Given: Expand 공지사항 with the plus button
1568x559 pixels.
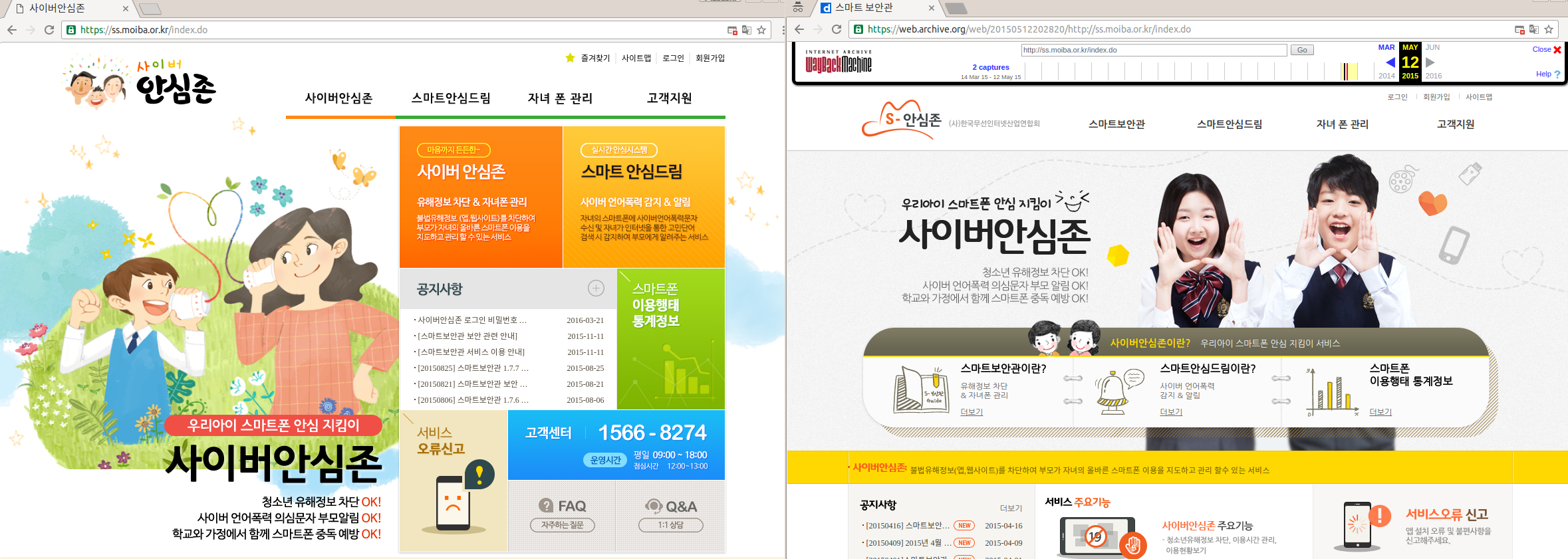Looking at the screenshot, I should (596, 288).
